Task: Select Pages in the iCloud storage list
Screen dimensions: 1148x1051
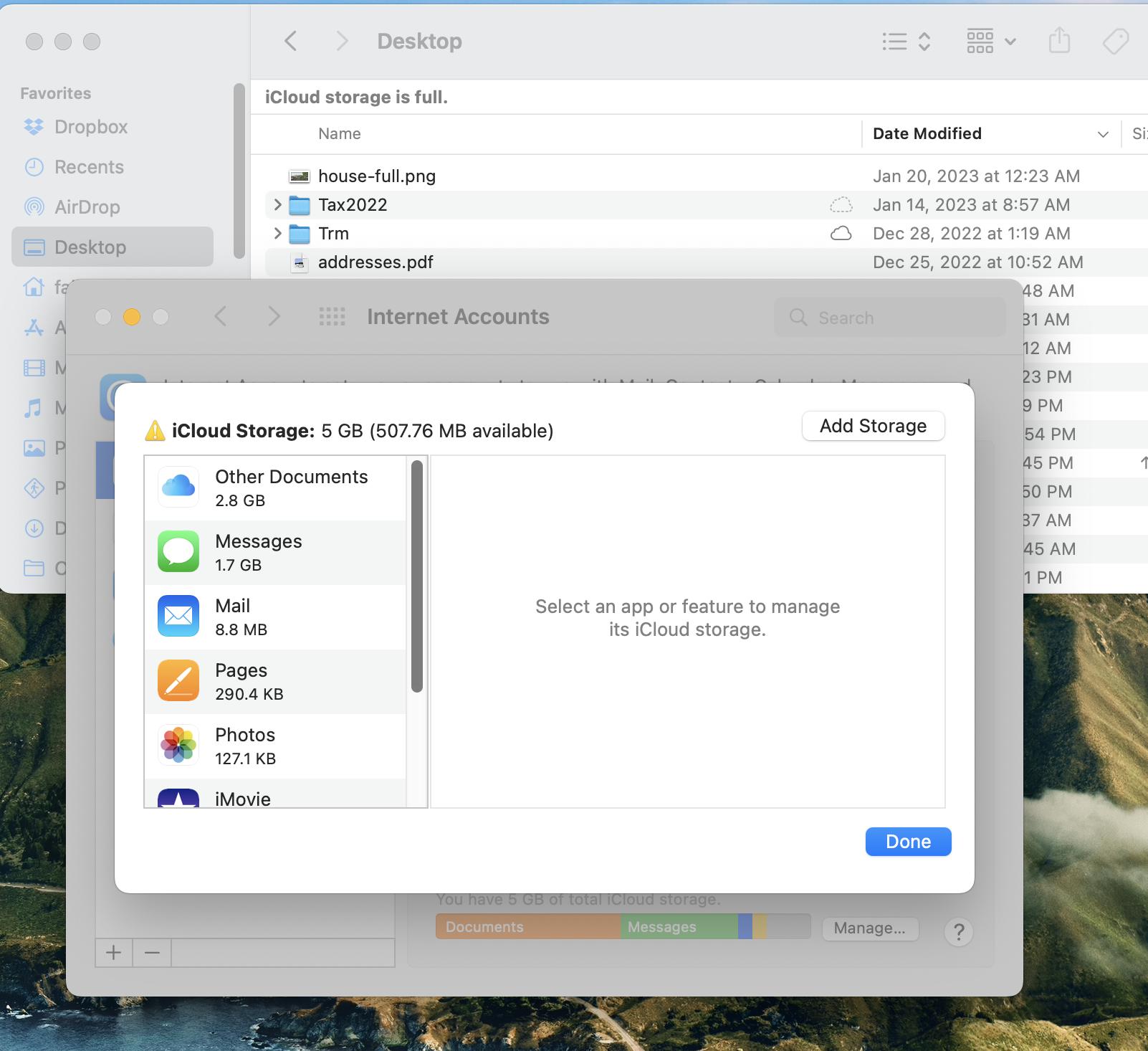Action: 276,680
